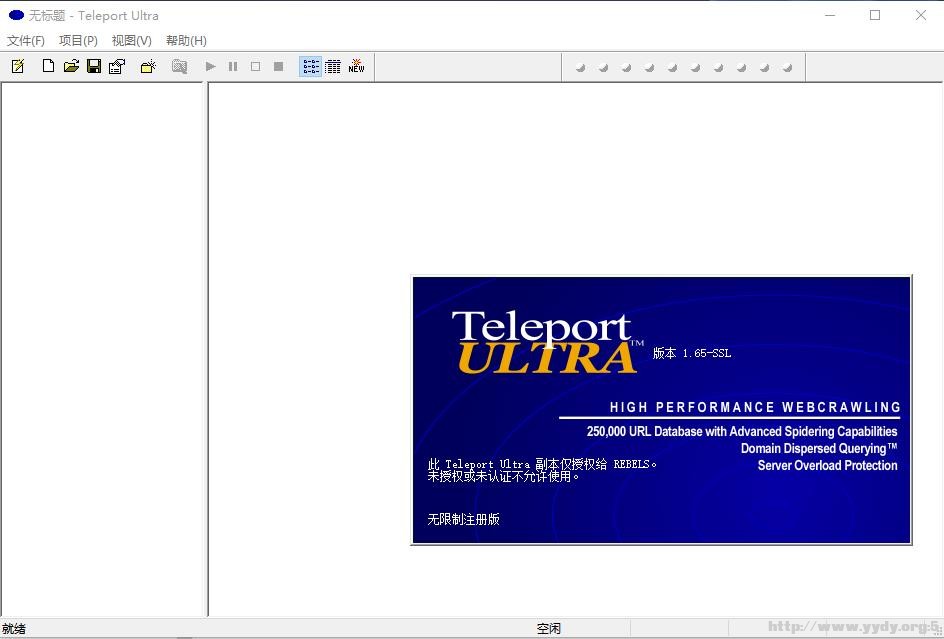Open the 帮助(H) menu

[186, 40]
